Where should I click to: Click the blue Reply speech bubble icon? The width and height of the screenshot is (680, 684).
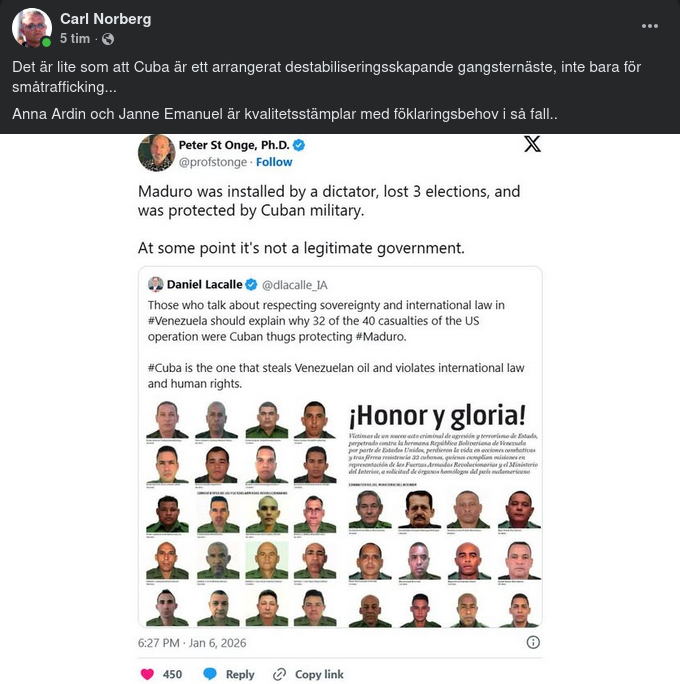(x=210, y=674)
